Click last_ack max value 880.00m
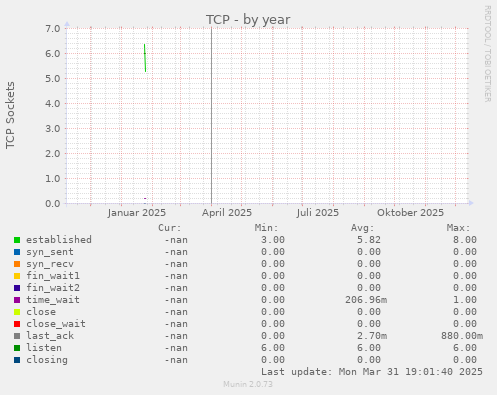Screen dimensions: 497x395 (462, 336)
